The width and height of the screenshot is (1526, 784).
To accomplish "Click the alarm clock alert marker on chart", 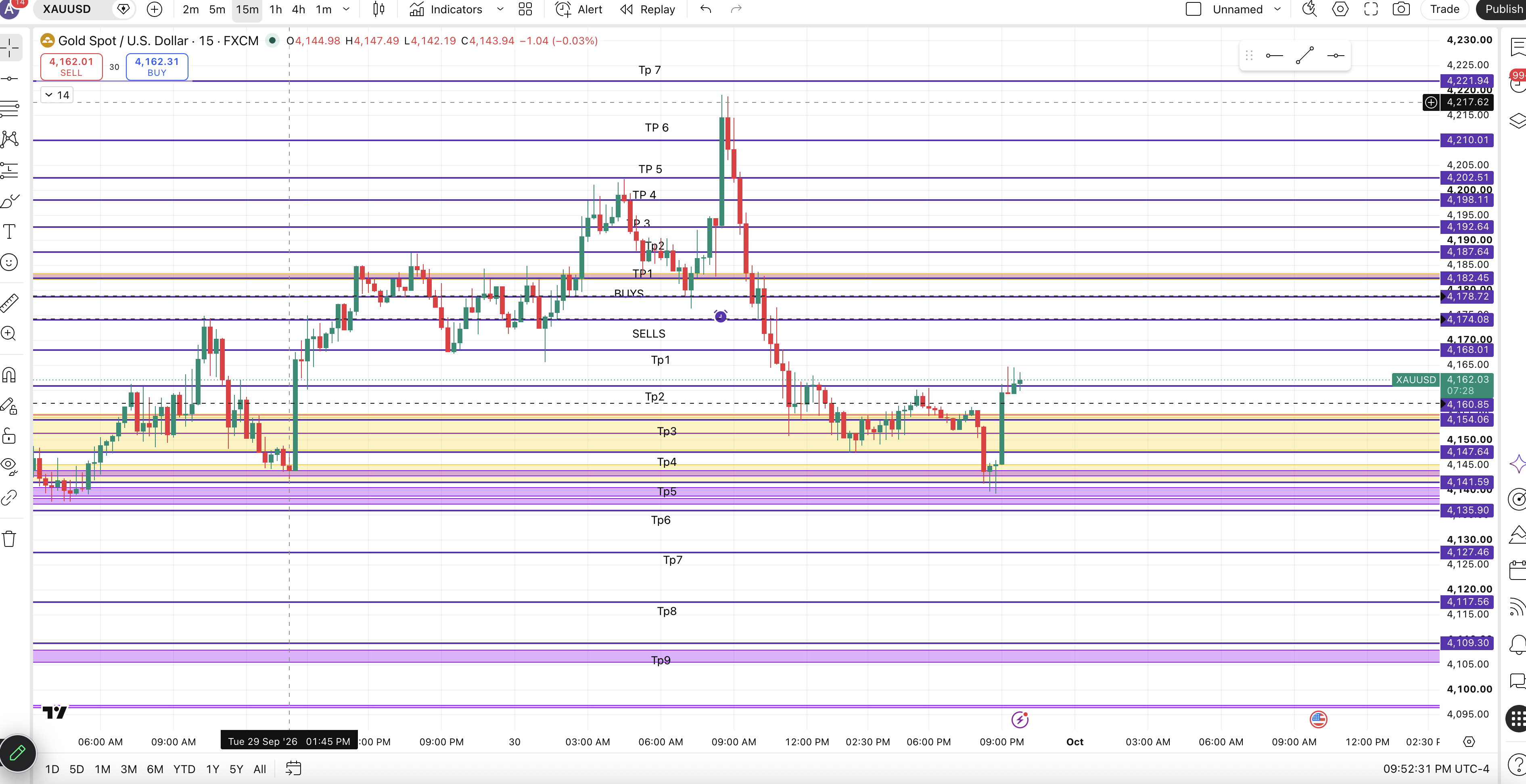I will click(720, 316).
